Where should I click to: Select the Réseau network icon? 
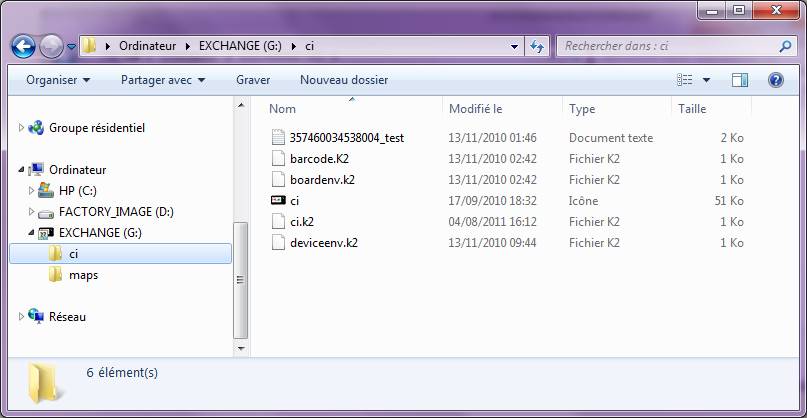point(36,316)
